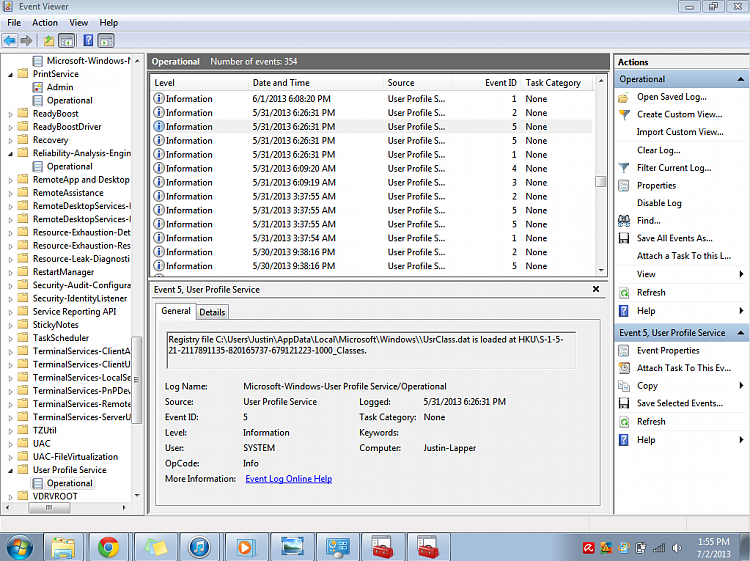The height and width of the screenshot is (561, 750).
Task: Click the Find binoculars icon
Action: [x=624, y=220]
